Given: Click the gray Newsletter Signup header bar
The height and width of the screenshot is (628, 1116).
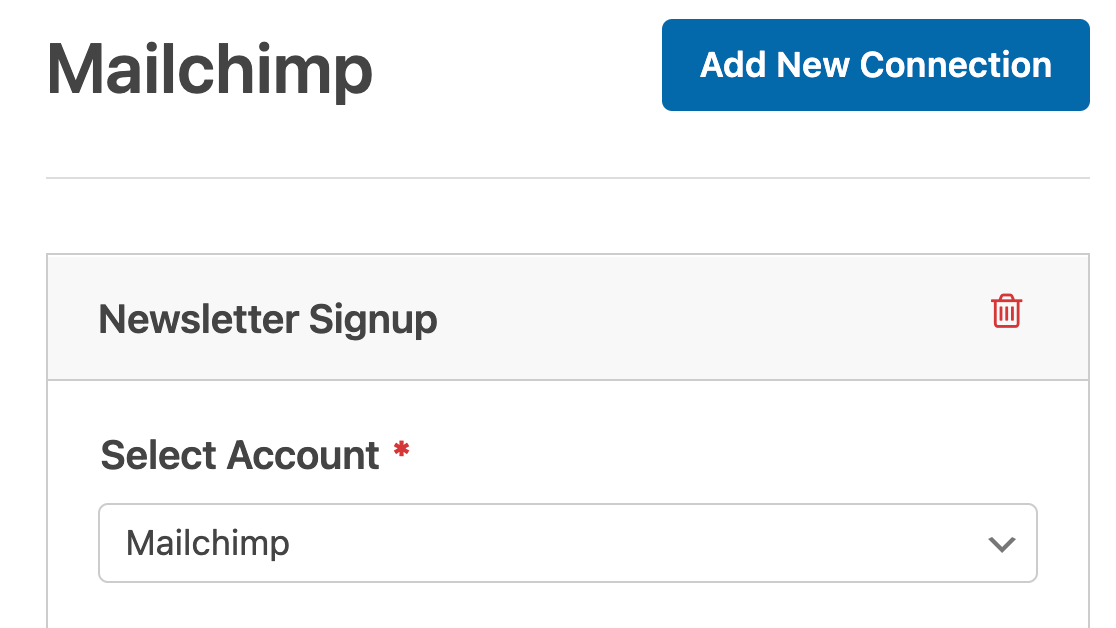Looking at the screenshot, I should [x=650, y=318].
